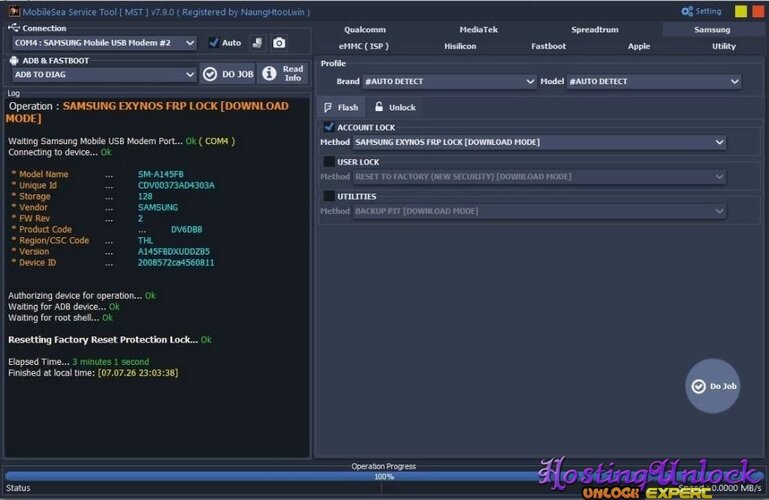
Task: Switch to the Apple tab
Action: point(639,46)
